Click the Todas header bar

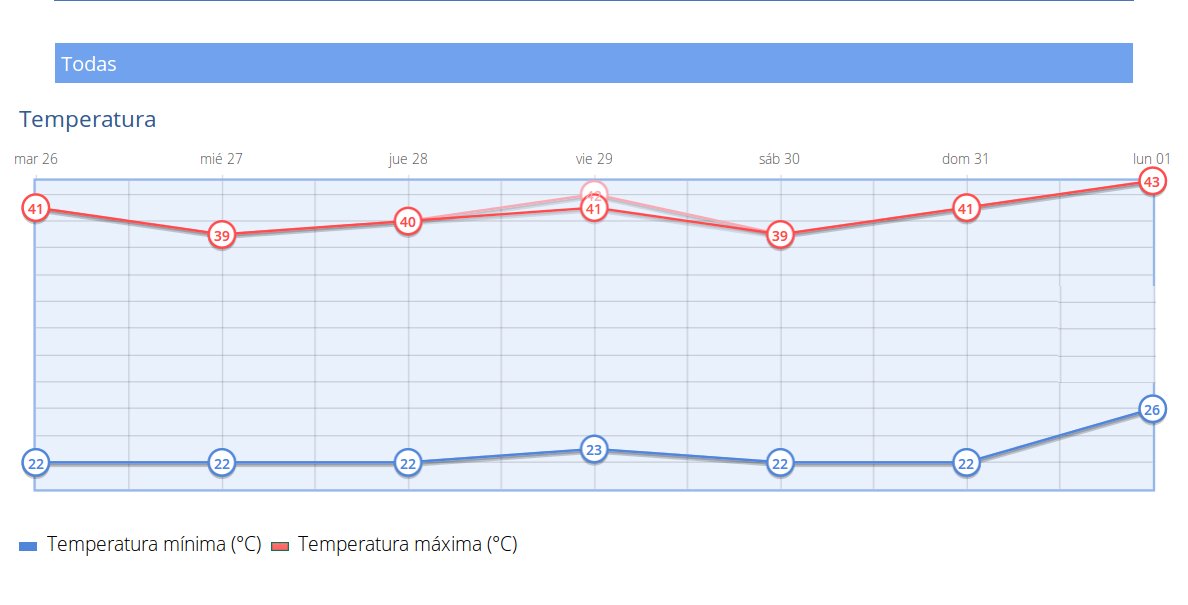click(x=593, y=63)
